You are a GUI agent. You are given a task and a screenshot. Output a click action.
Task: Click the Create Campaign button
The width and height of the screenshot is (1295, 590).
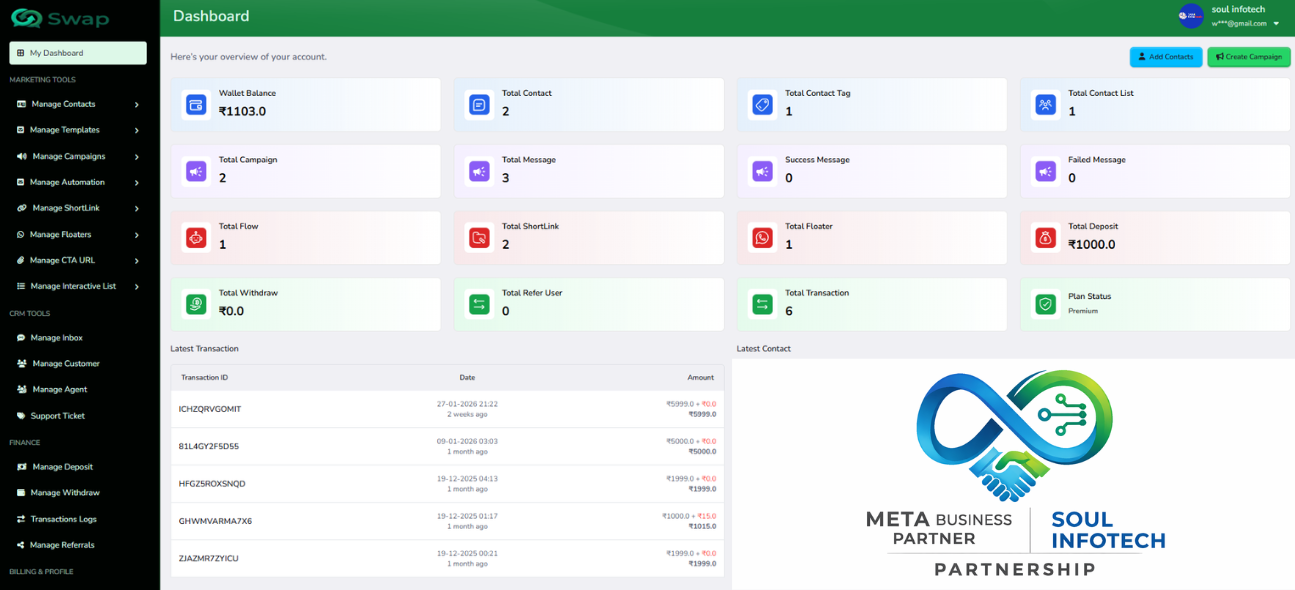point(1248,57)
